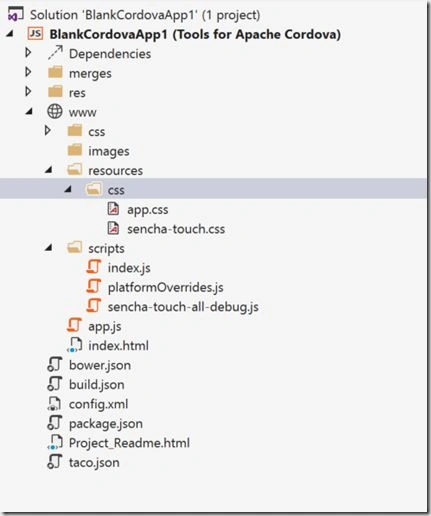Viewport: 431px width, 516px height.
Task: Collapse the scripts folder
Action: [x=49, y=248]
